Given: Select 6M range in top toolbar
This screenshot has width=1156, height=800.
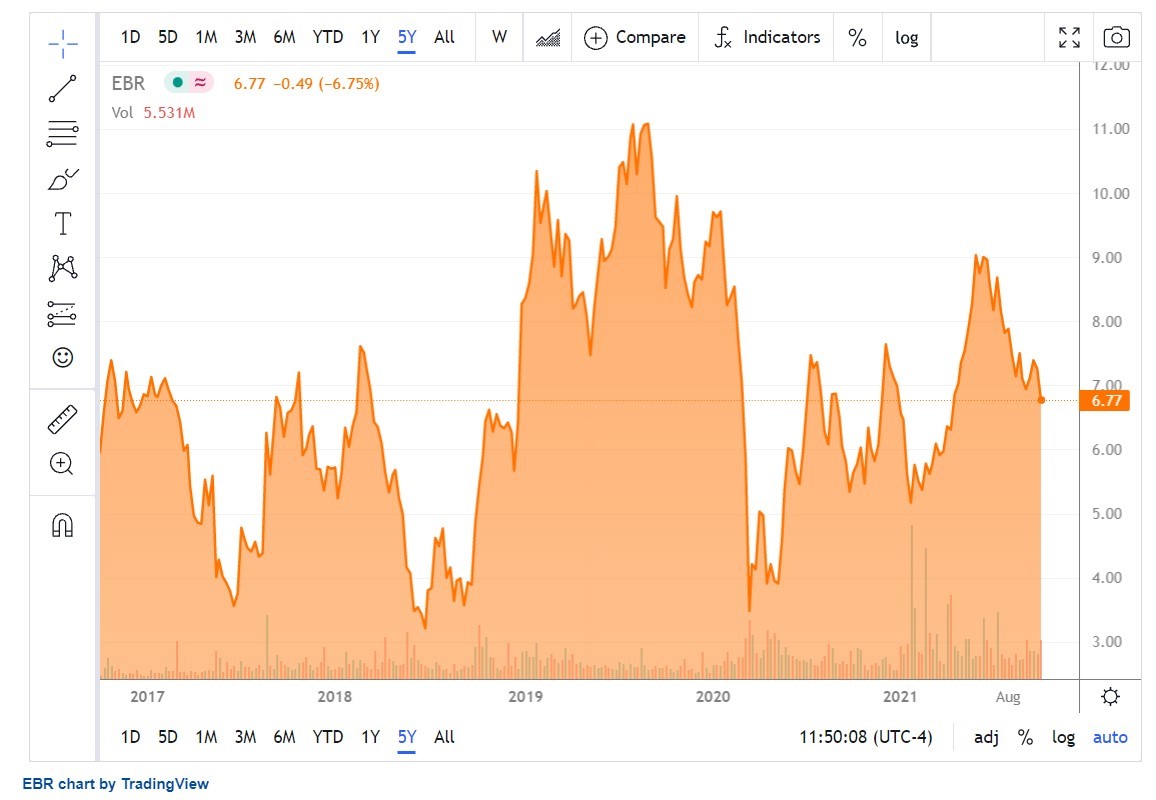Looking at the screenshot, I should [285, 37].
